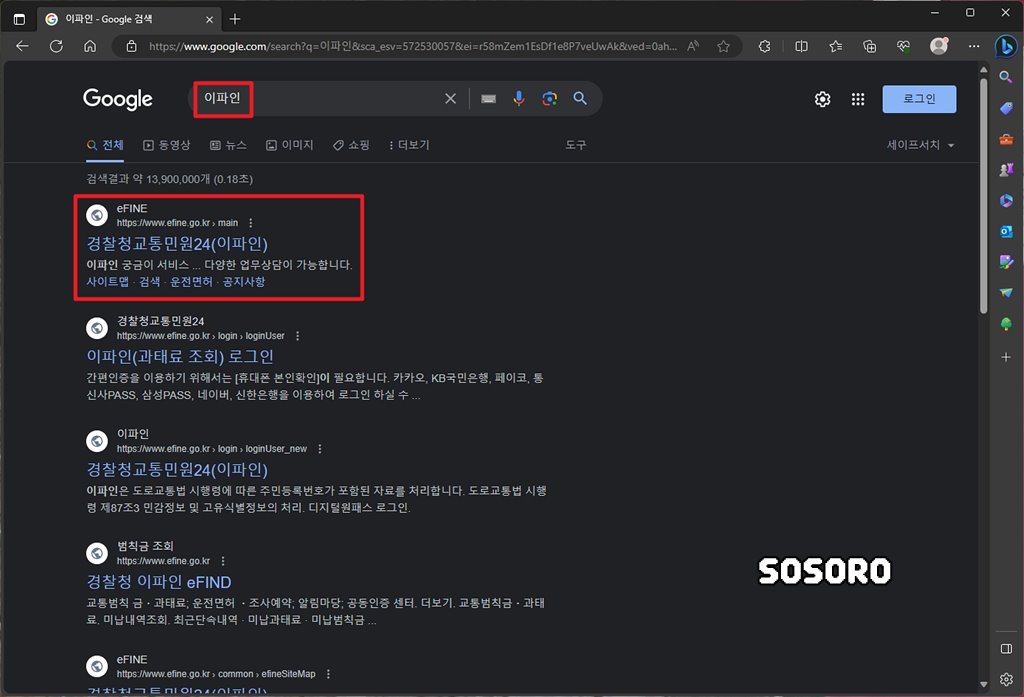Activate the read aloud icon in address bar
This screenshot has width=1024, height=697.
coord(694,46)
